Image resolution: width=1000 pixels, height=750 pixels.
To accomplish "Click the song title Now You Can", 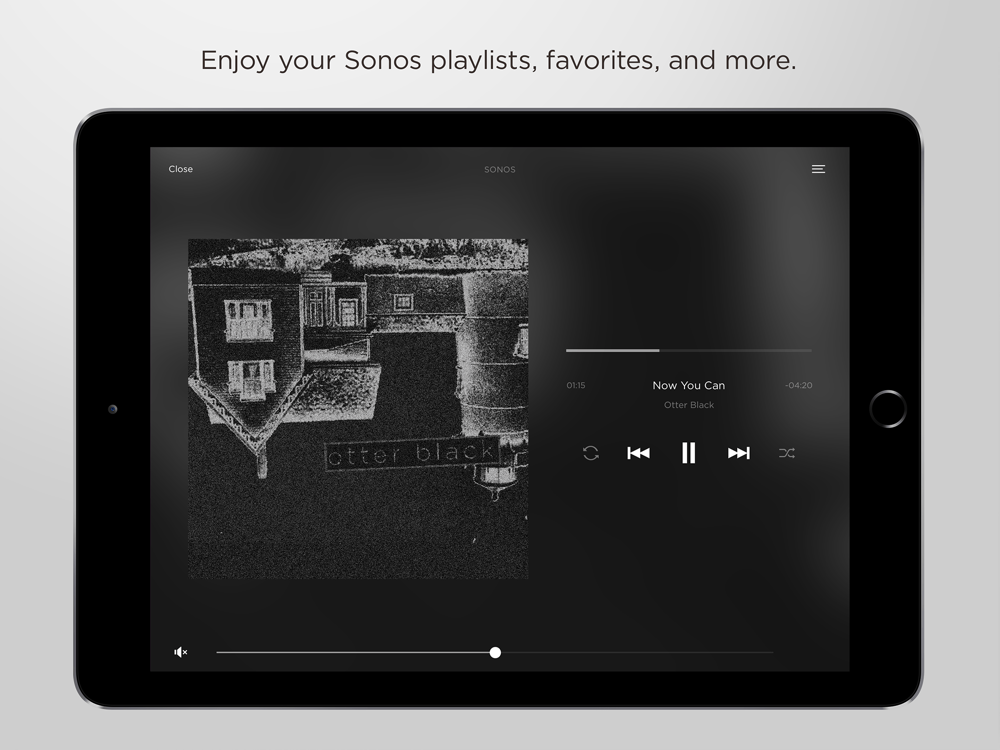I will click(689, 385).
